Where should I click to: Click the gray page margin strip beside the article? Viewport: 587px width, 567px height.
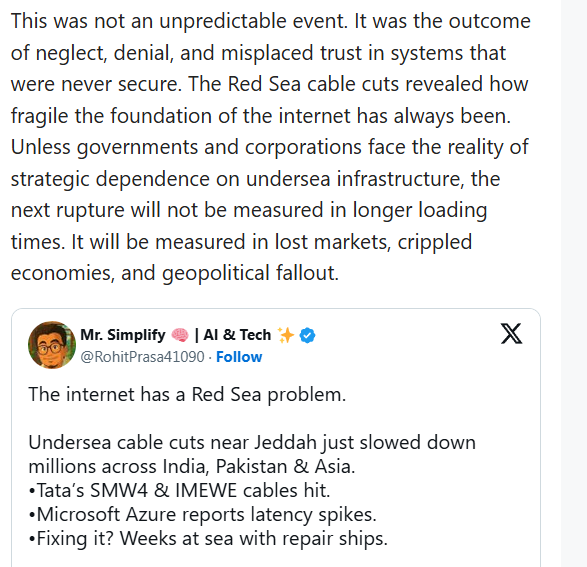574,283
